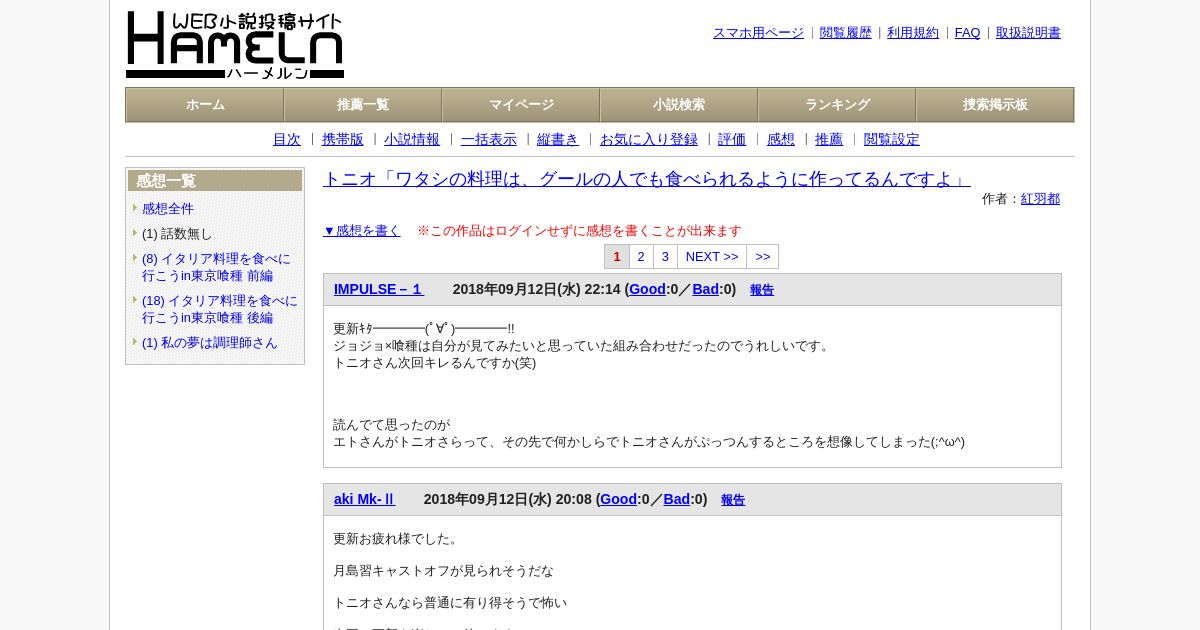Rate IMPULSE－１ comment as Good

point(647,289)
